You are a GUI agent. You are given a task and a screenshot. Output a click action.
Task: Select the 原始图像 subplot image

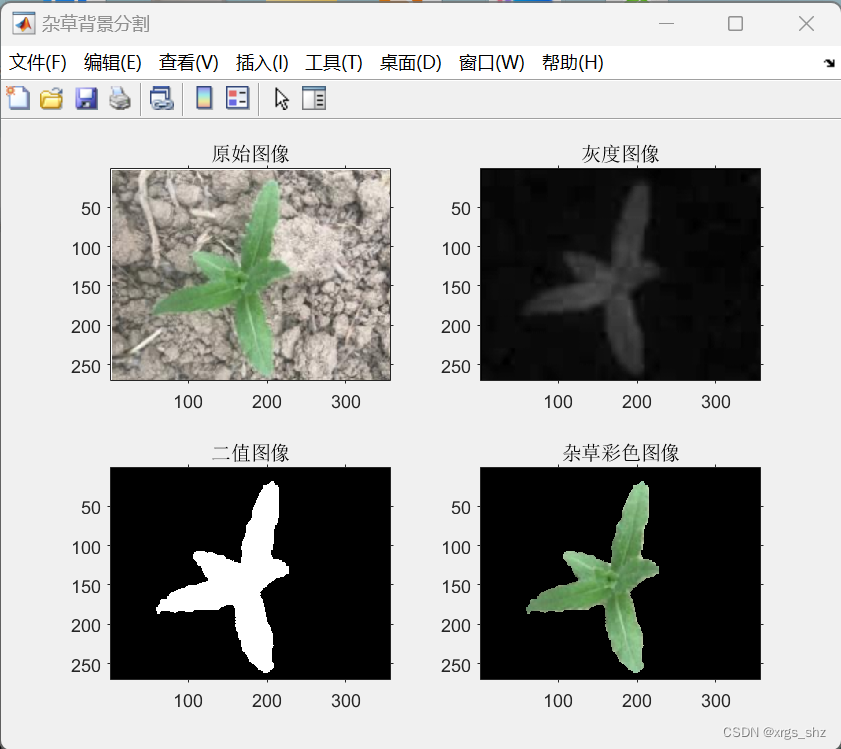click(250, 274)
